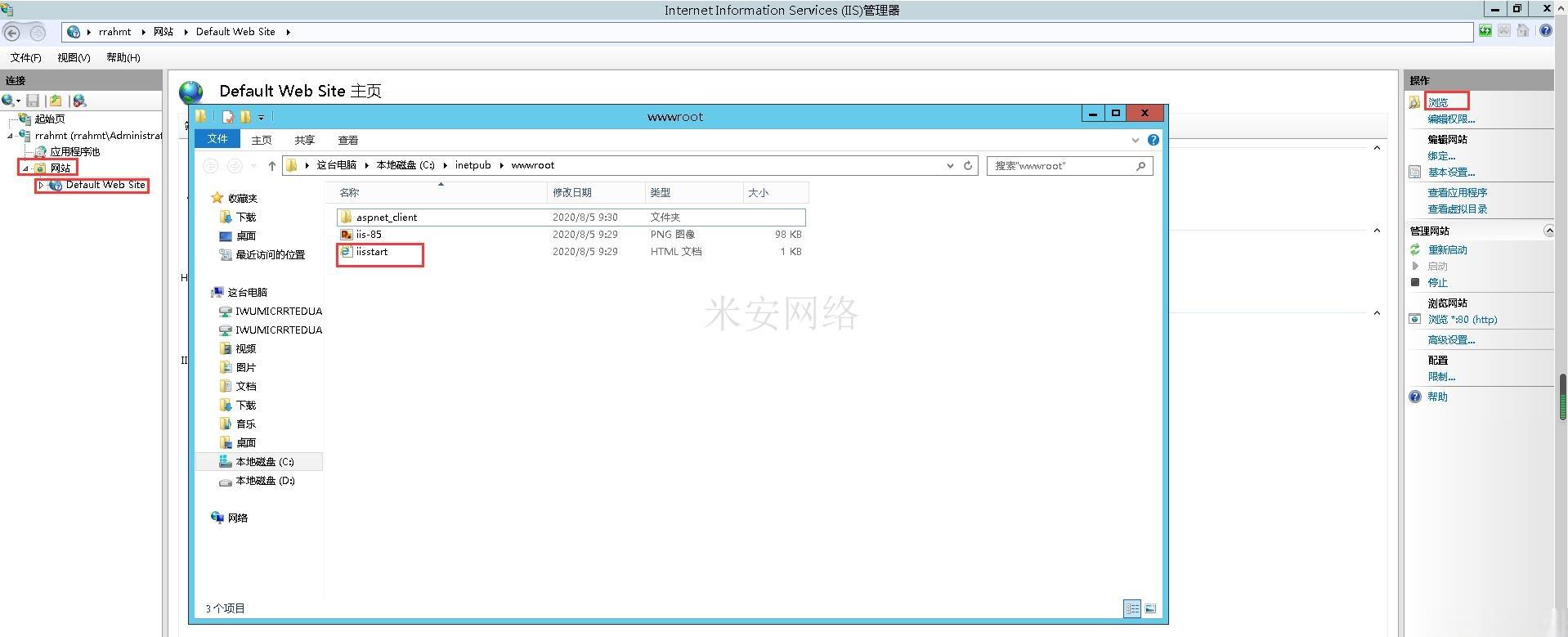Open the quick access toolbar customize dropdown
Viewport: 1568px width, 637px height.
(x=261, y=118)
